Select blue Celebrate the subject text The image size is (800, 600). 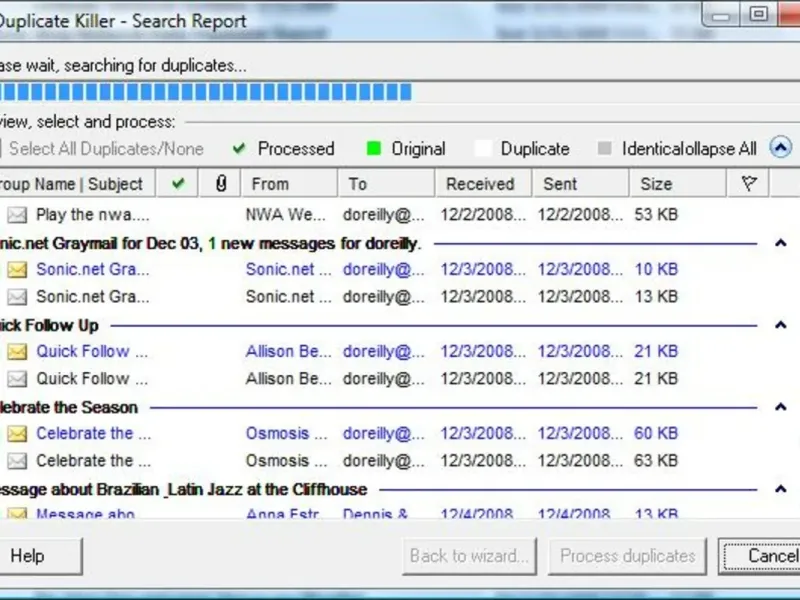click(x=93, y=434)
